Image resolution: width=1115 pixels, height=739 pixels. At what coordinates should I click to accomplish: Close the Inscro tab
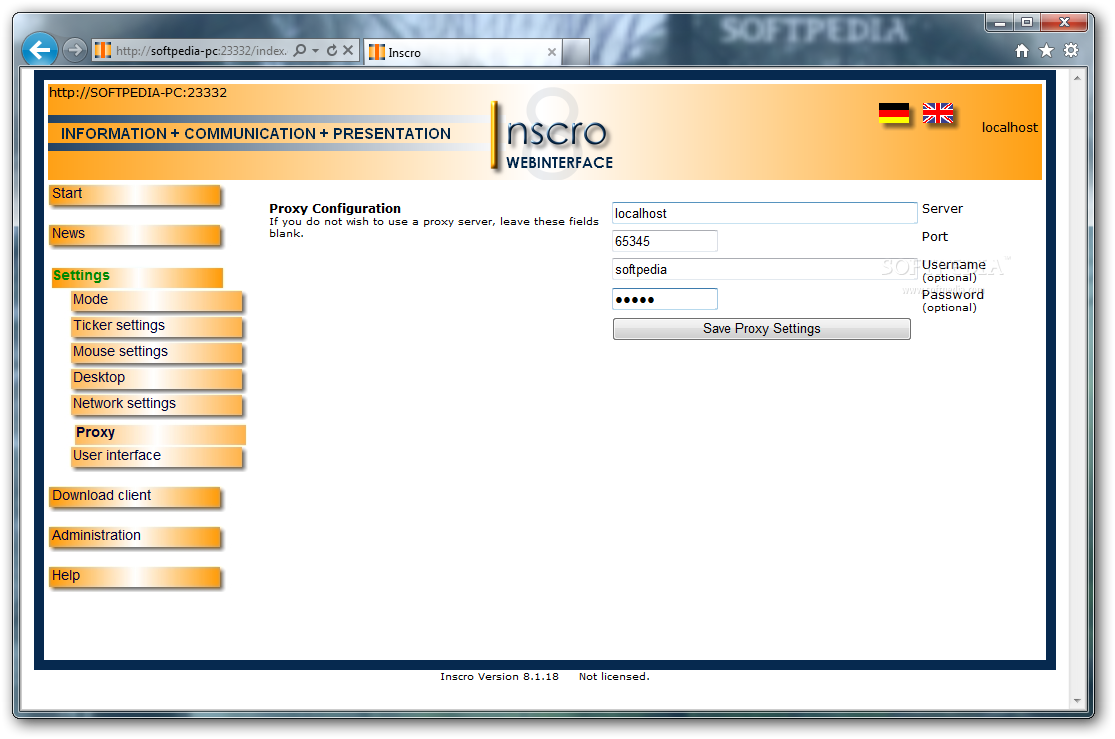[551, 52]
